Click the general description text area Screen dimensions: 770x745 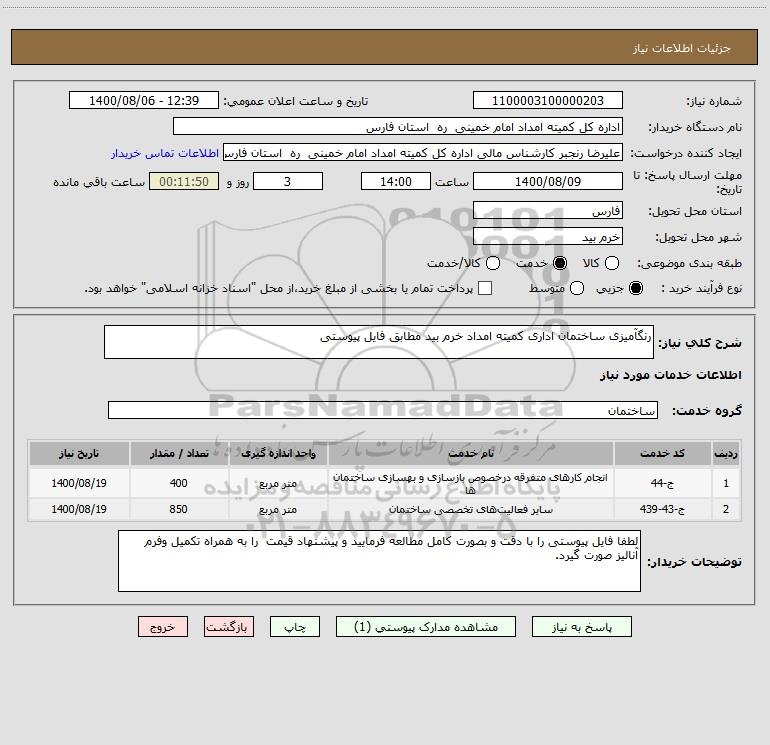click(x=379, y=342)
